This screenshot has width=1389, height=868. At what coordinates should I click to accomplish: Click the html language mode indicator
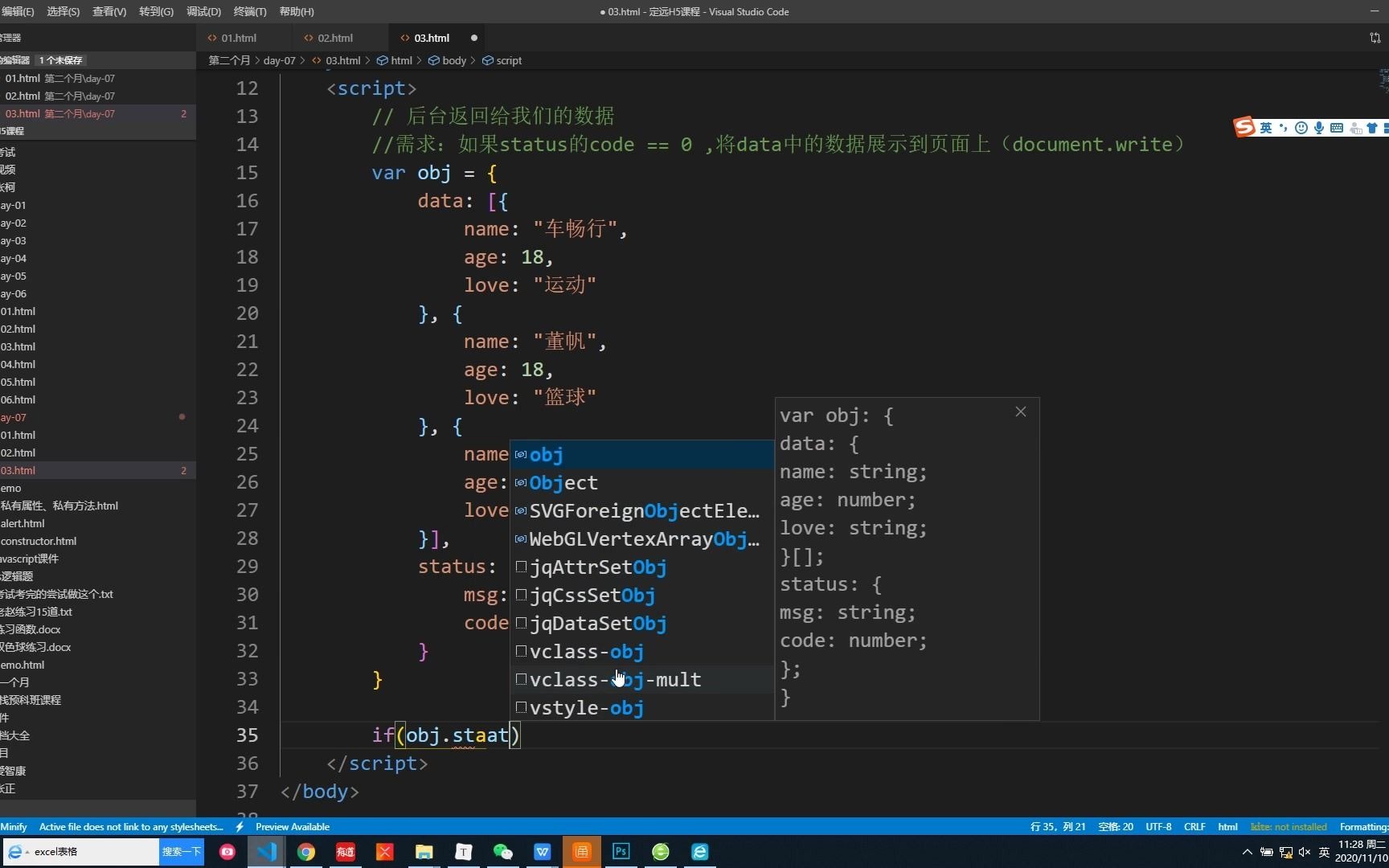click(x=1227, y=826)
